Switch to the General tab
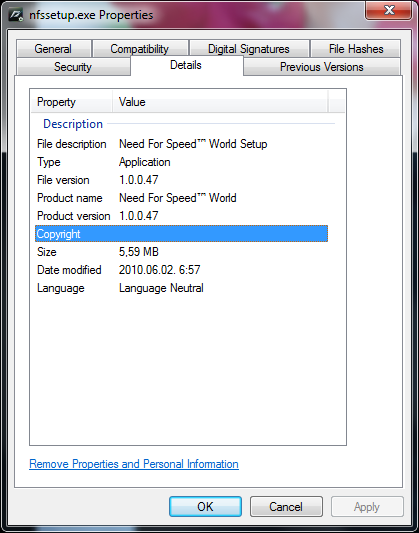The height and width of the screenshot is (533, 419). pos(53,49)
